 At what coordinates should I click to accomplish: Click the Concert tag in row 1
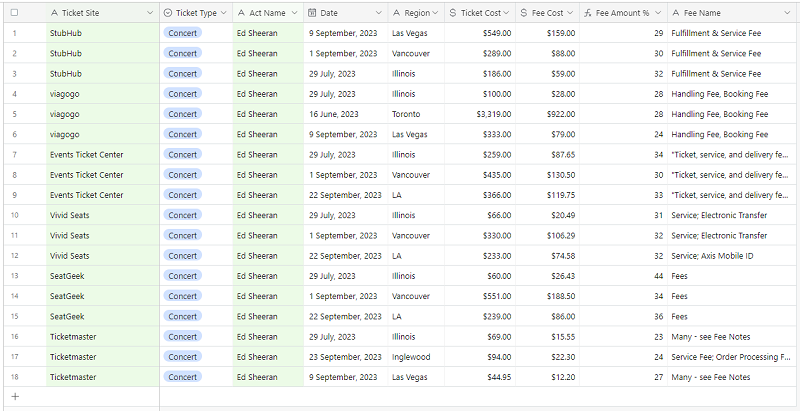[x=183, y=33]
